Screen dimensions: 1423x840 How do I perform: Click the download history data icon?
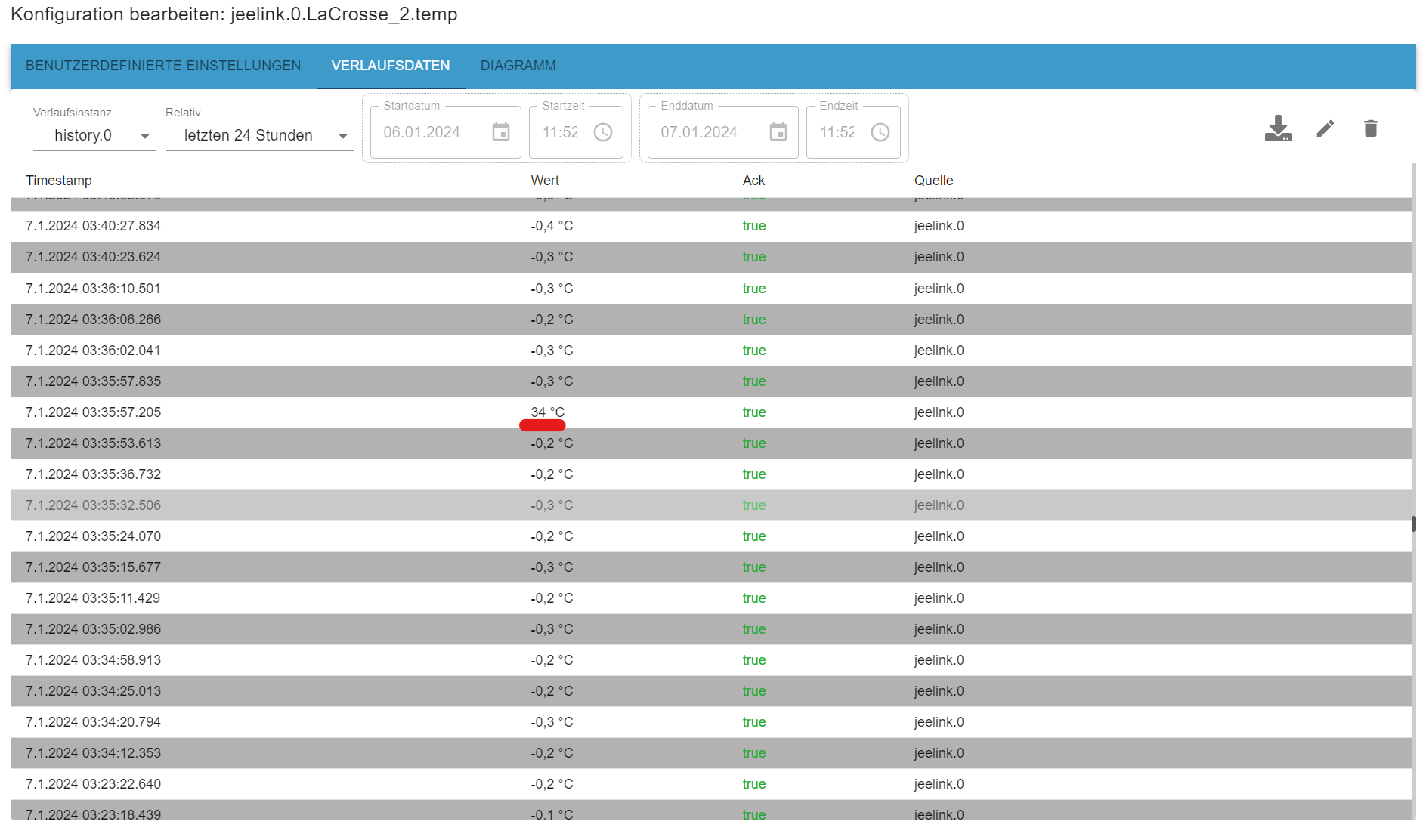tap(1278, 128)
